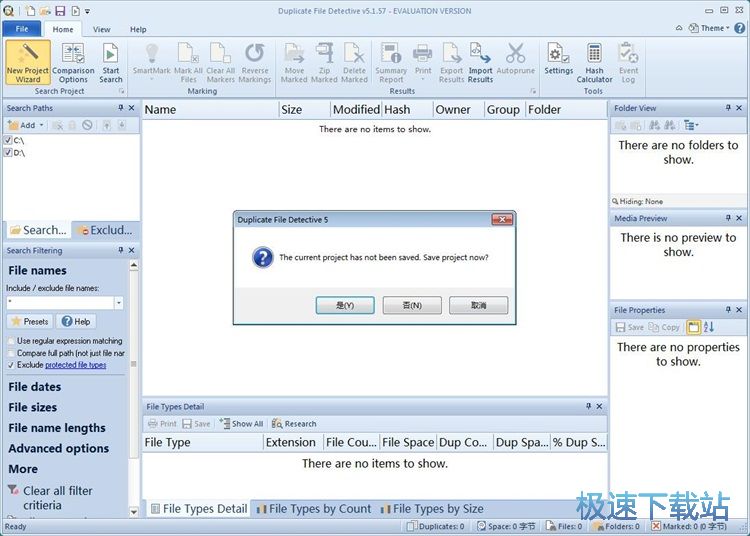
Task: Click Research in File Types Detail toolbar
Action: (x=294, y=424)
